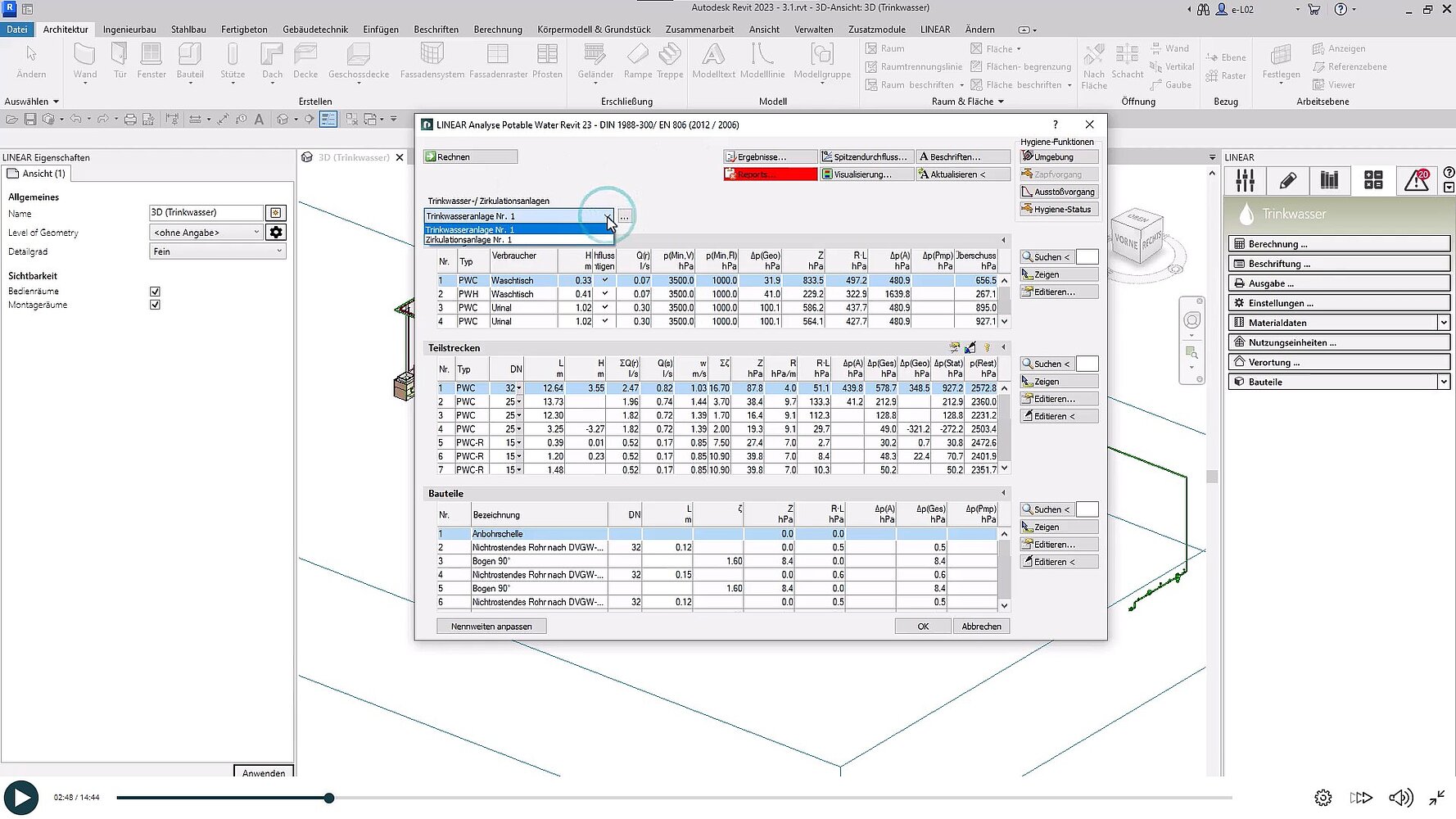Toggle the Bedienräume checkbox
The image size is (1456, 819).
point(155,292)
